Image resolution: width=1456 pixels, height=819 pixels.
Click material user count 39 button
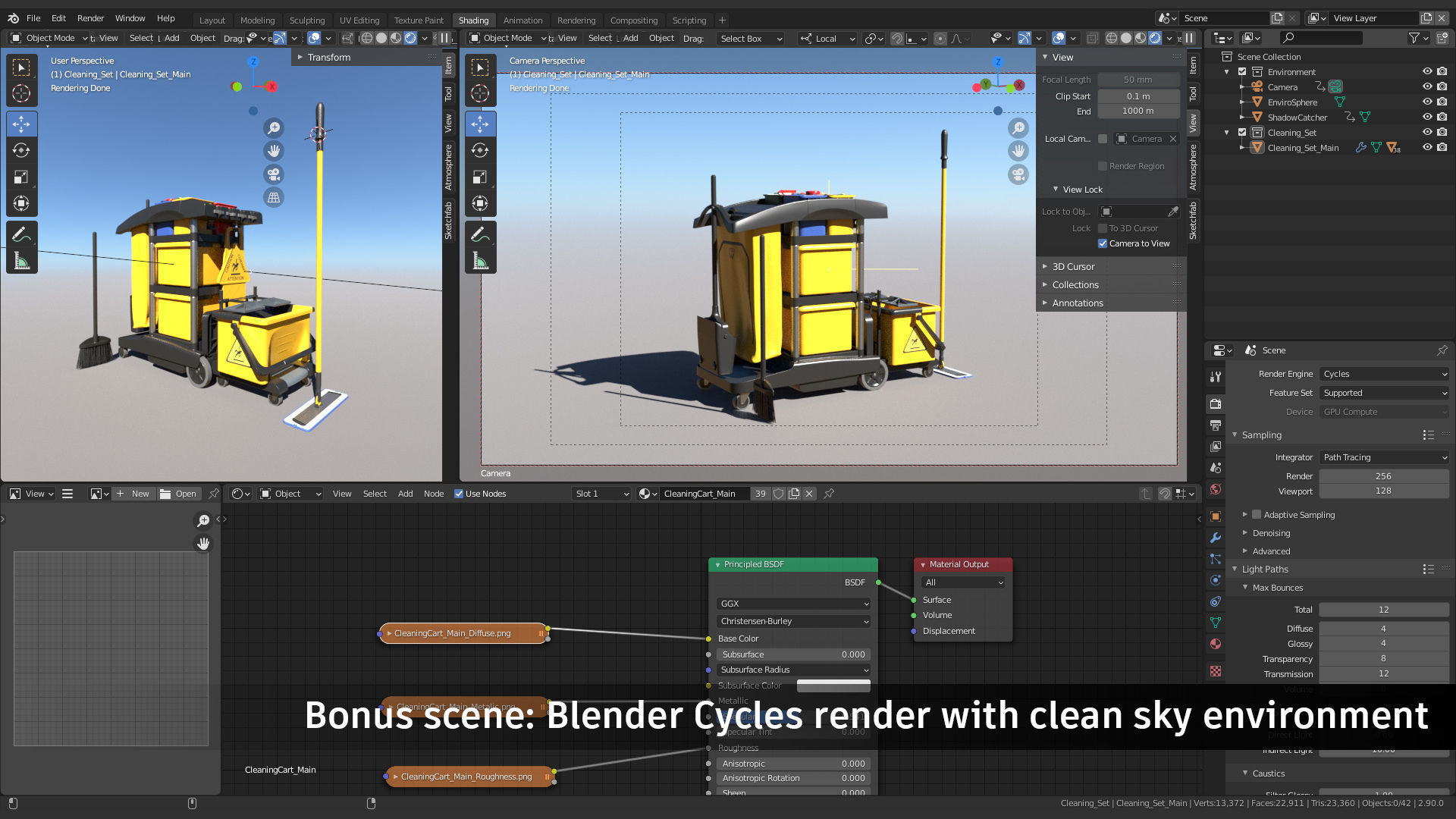(x=761, y=494)
